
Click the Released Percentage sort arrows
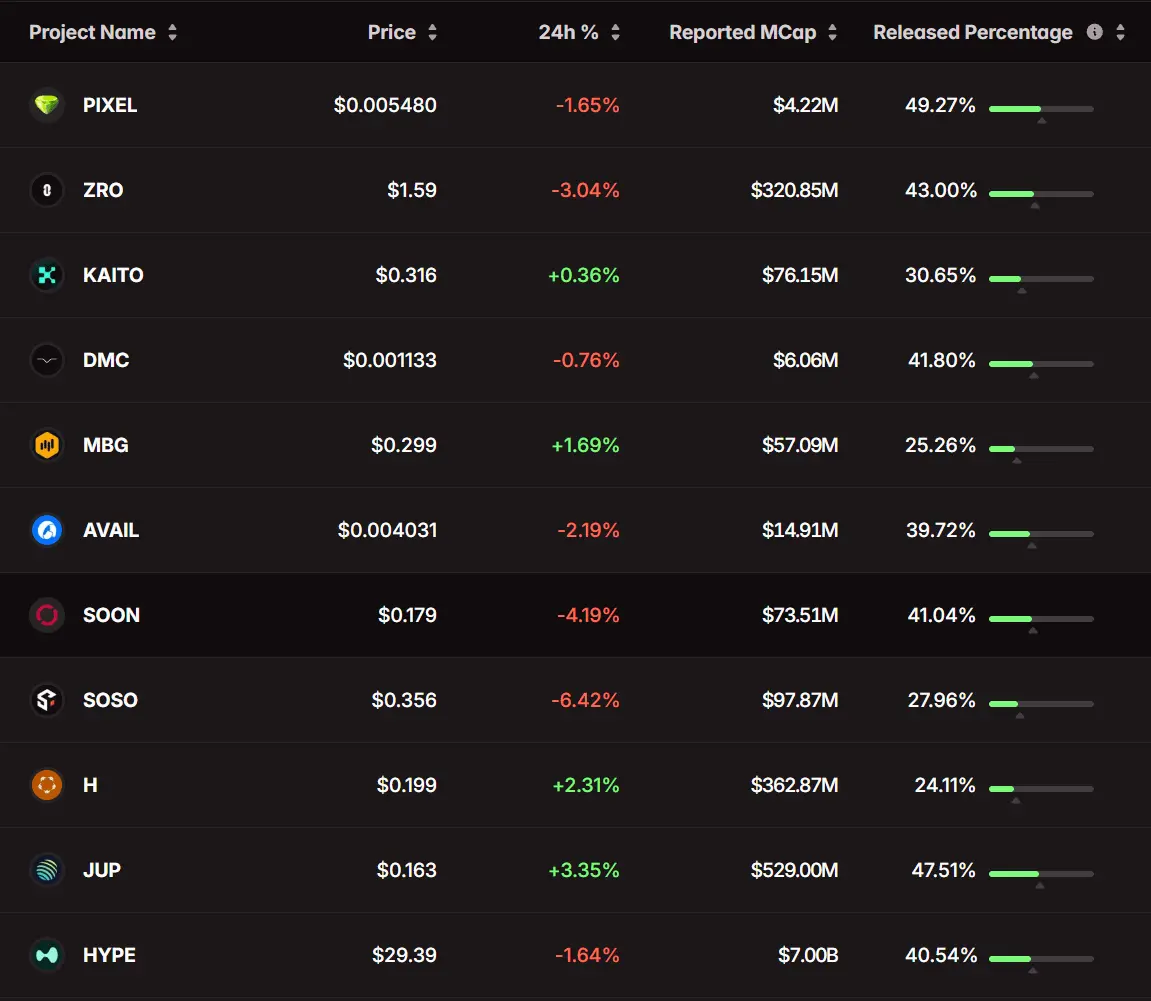click(1120, 33)
